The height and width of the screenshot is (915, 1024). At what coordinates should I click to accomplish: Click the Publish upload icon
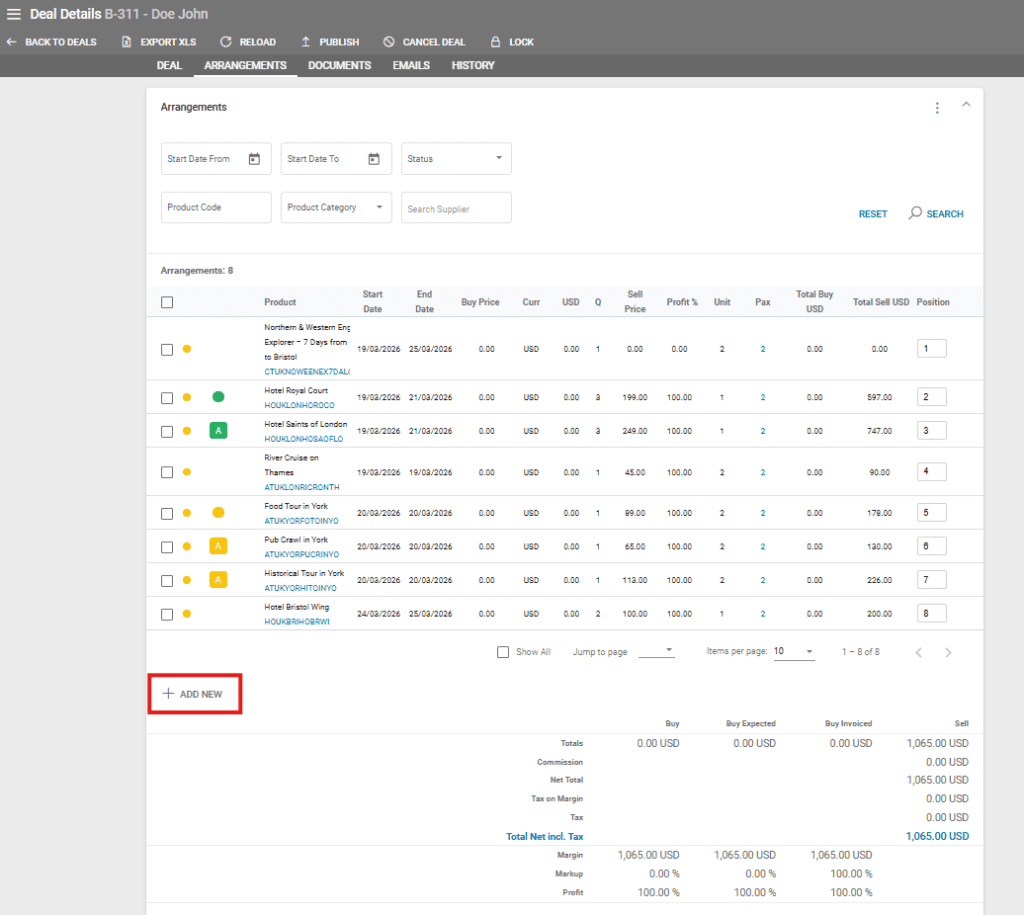(x=306, y=42)
